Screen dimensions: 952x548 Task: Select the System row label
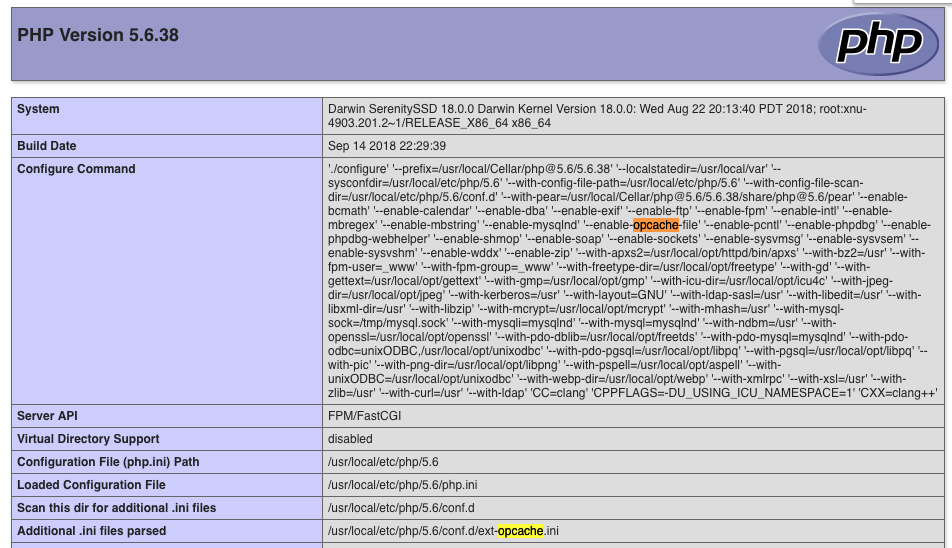(x=38, y=109)
